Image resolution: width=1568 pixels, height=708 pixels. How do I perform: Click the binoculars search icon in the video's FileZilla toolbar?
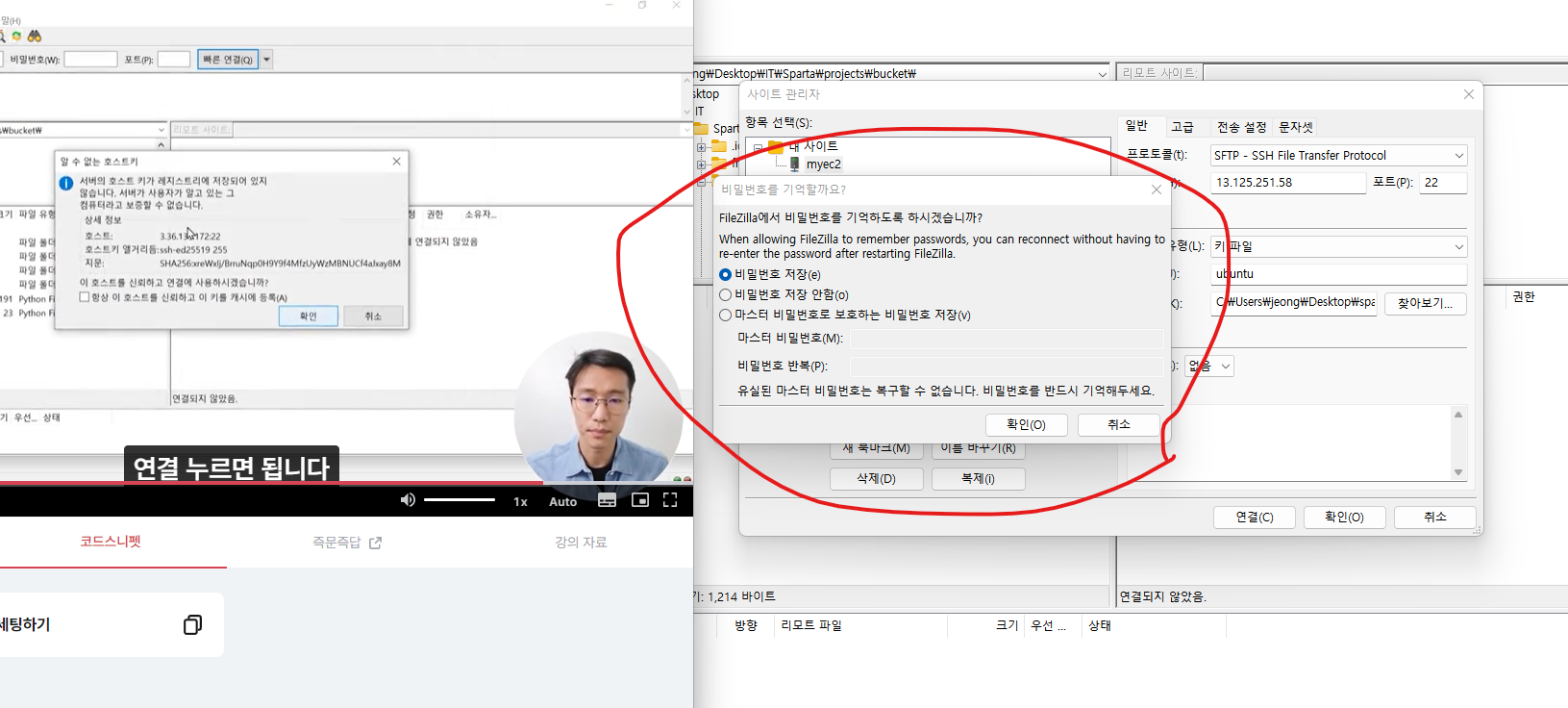[35, 36]
